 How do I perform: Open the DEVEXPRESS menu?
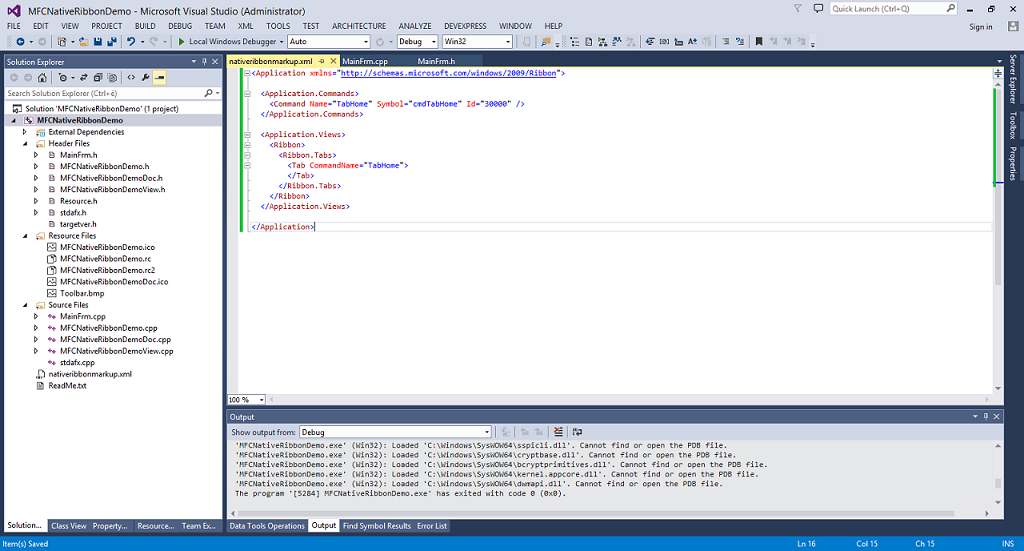click(465, 26)
